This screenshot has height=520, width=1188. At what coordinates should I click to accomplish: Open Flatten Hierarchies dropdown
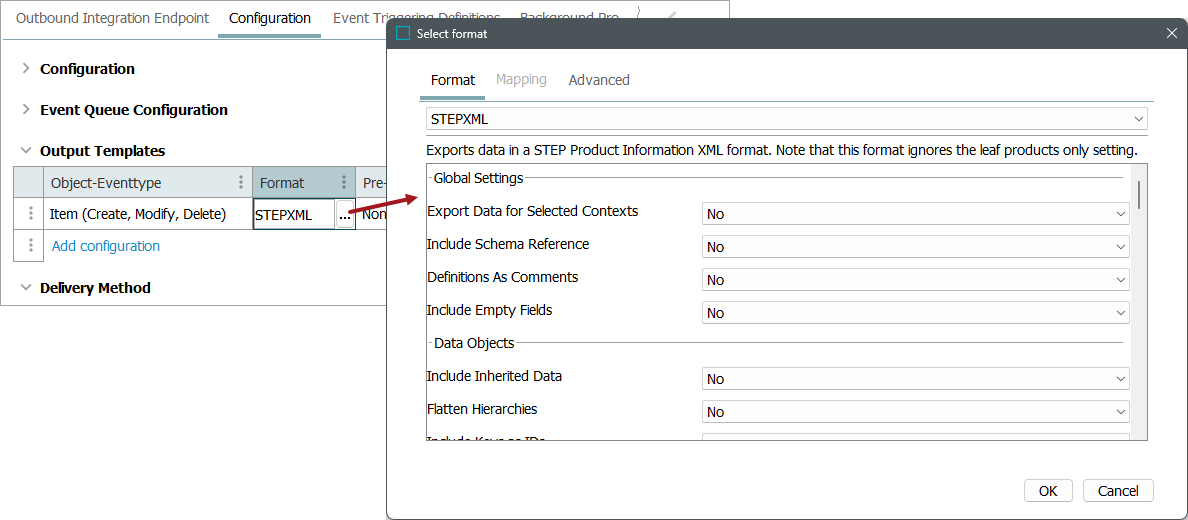point(915,412)
